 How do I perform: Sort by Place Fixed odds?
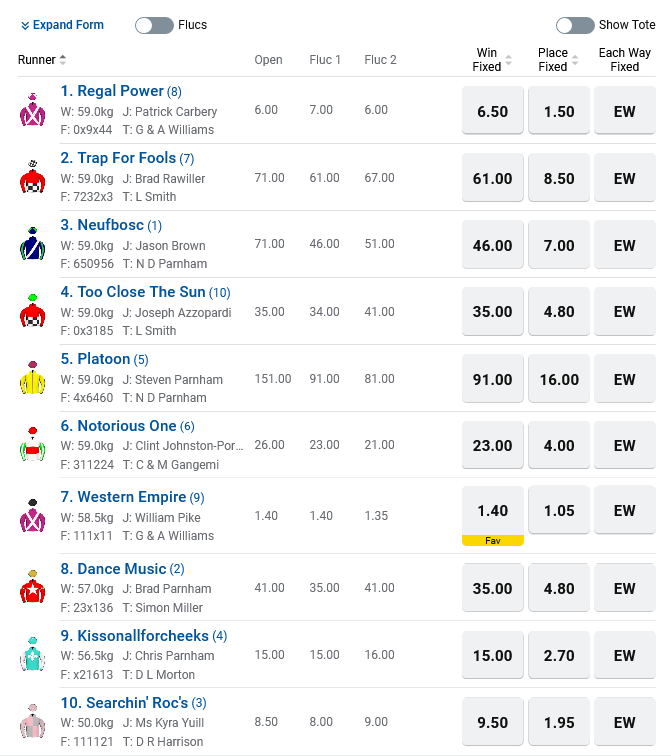click(x=557, y=60)
